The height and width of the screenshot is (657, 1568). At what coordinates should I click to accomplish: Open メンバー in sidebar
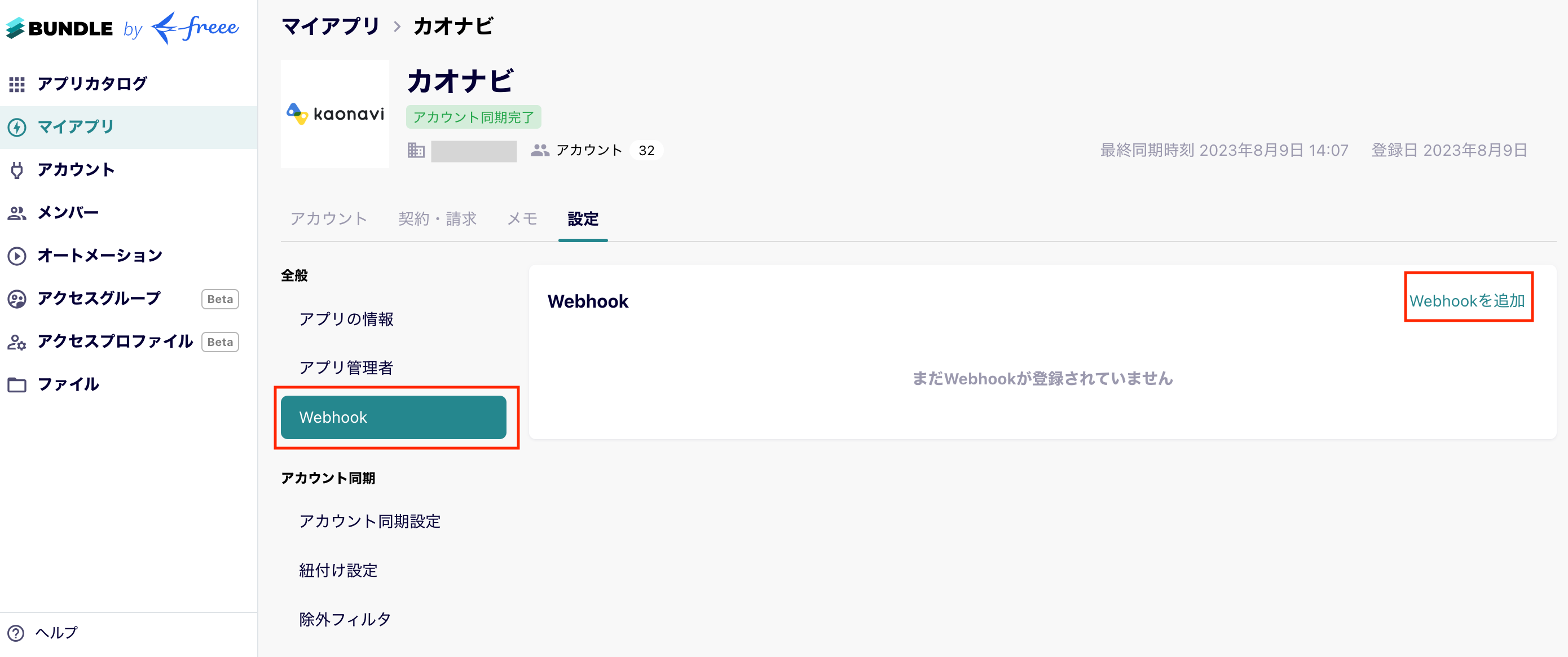129,213
